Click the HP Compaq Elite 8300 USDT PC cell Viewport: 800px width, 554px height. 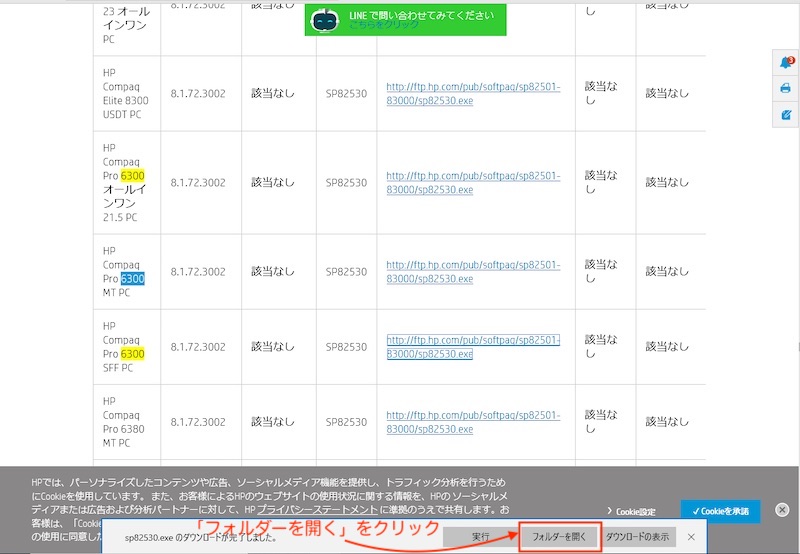point(127,93)
